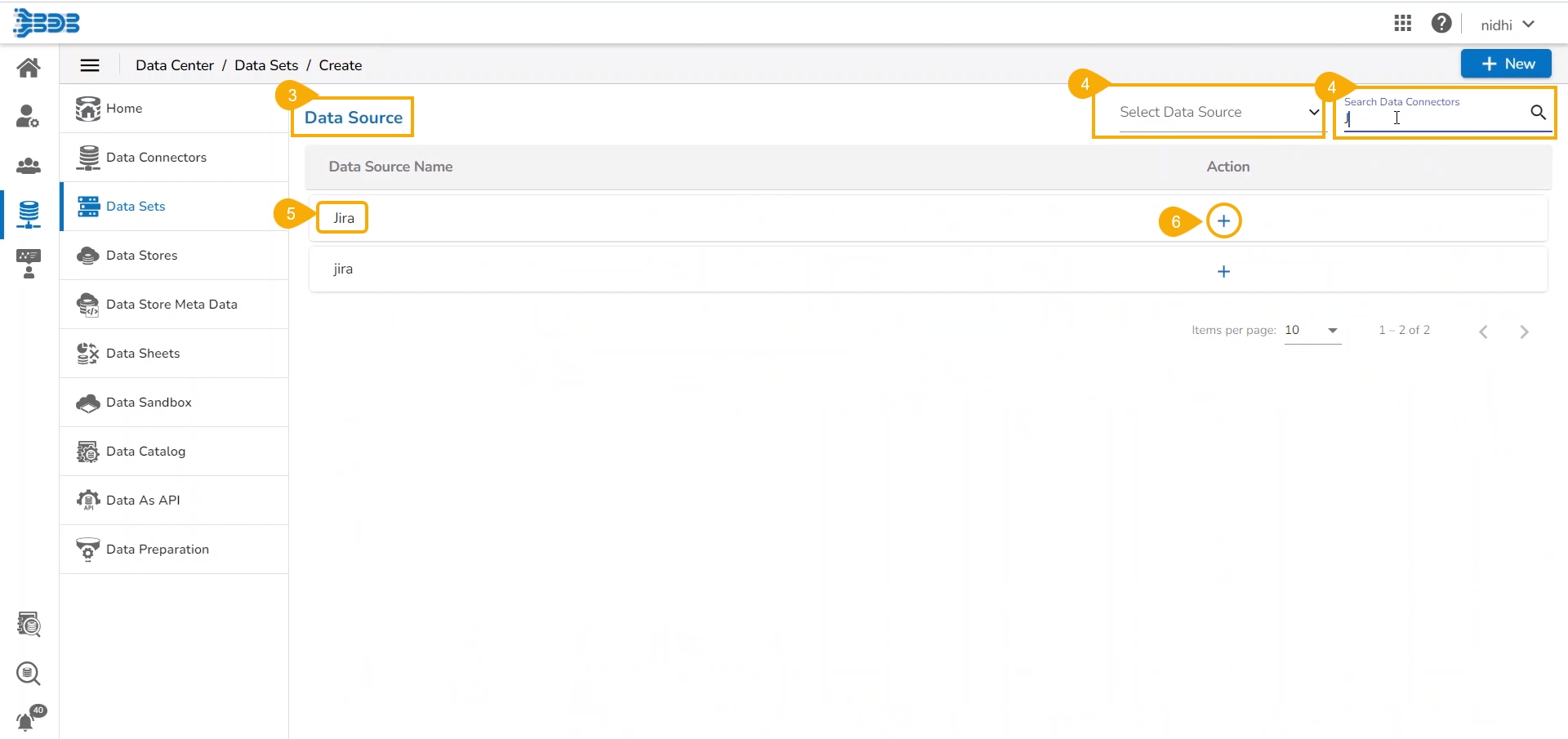Open Data Connectors menu item
Screen dimensions: 1568x739
click(174, 158)
